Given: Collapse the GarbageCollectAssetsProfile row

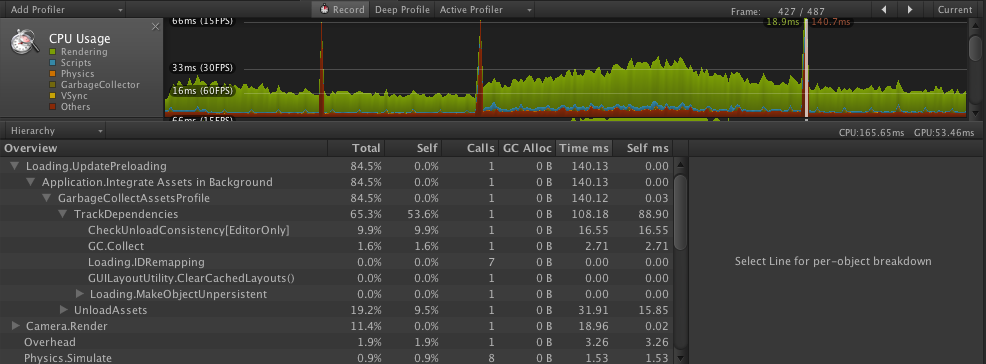Looking at the screenshot, I should point(47,199).
